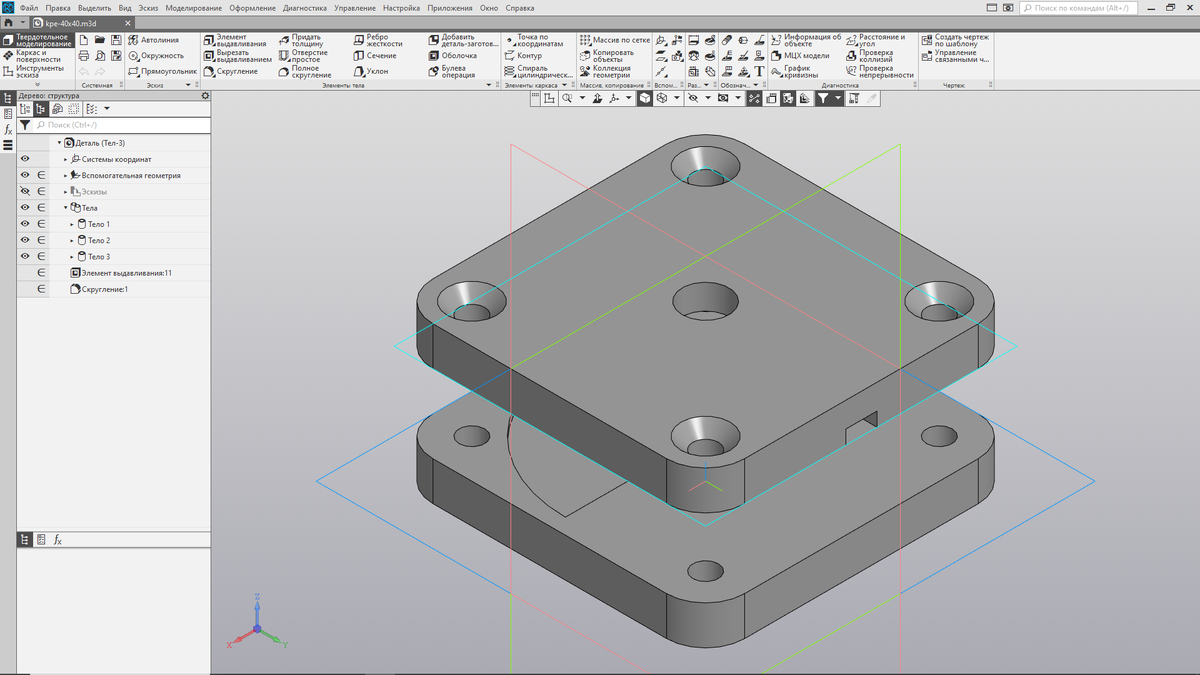Choose Добавить деталь-заготовку command
This screenshot has width=1200, height=675.
click(463, 40)
